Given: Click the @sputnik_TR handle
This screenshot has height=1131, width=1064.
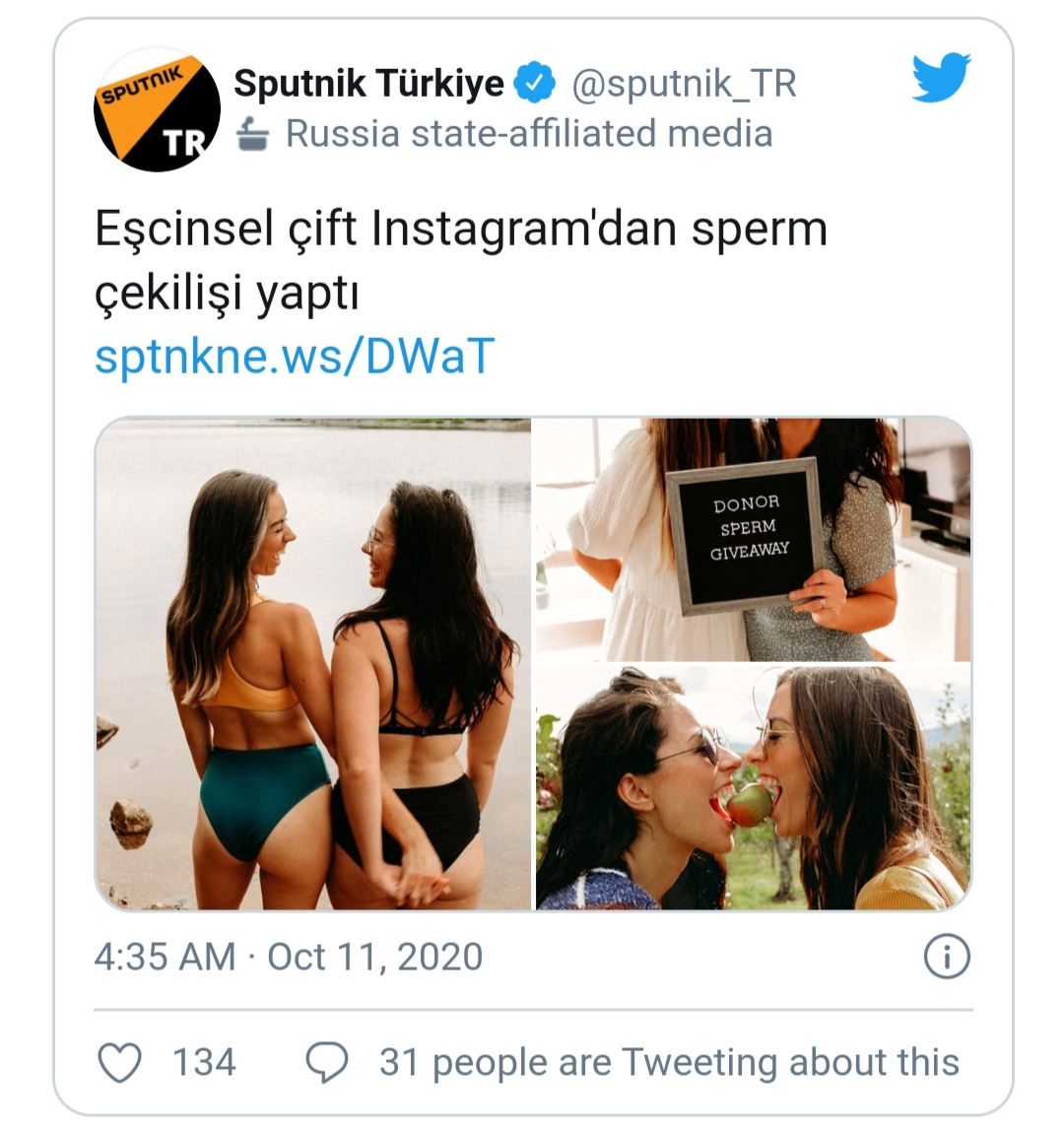Looking at the screenshot, I should coord(684,84).
